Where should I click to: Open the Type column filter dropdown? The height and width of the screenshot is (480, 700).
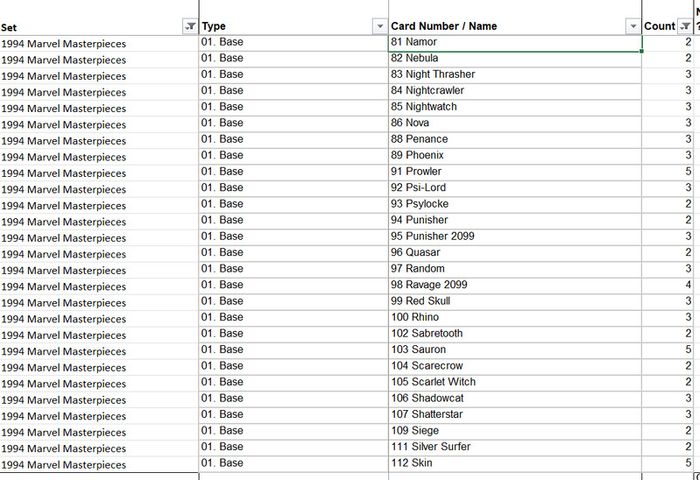pos(379,26)
